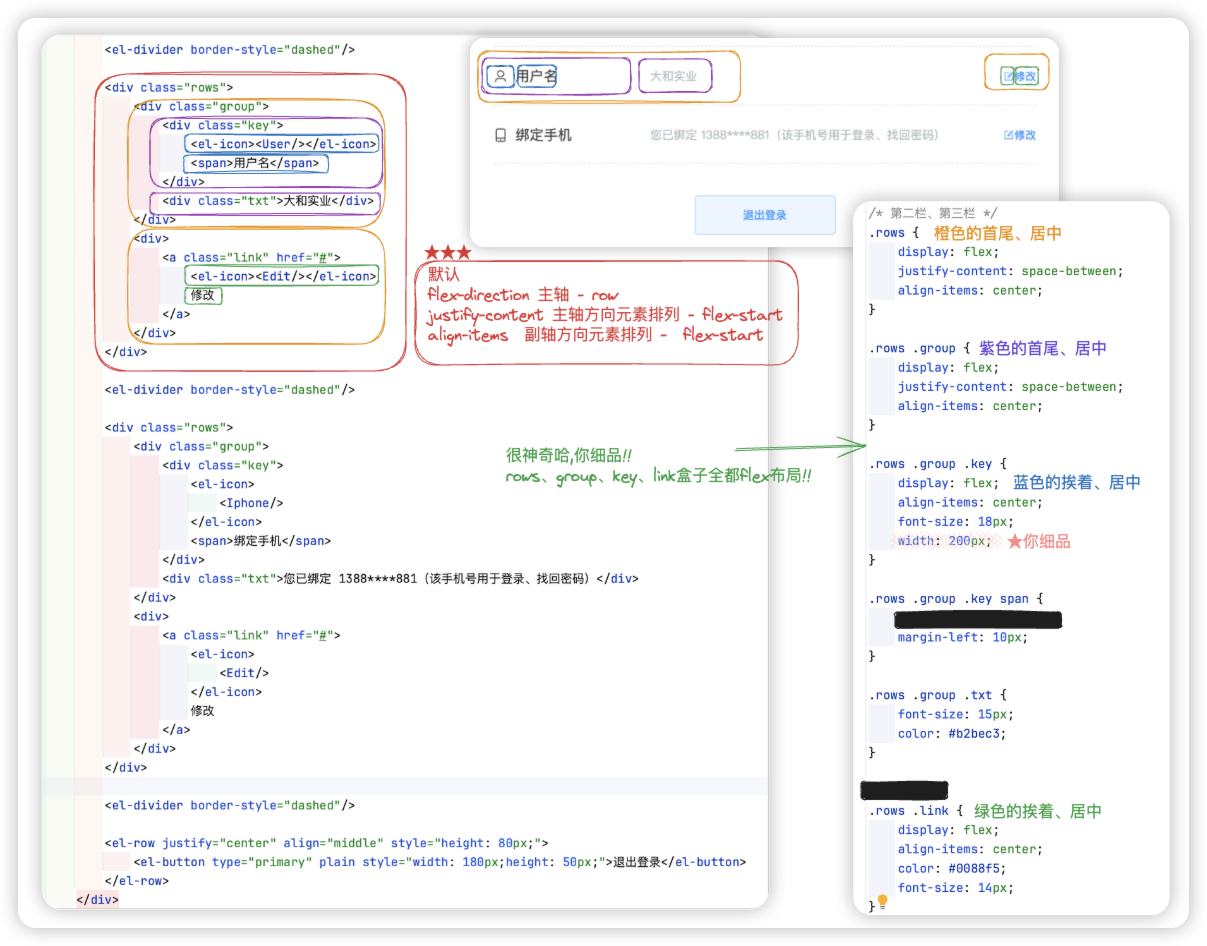Click the 绑定手机 label in the preview
1207x946 pixels.
(543, 135)
